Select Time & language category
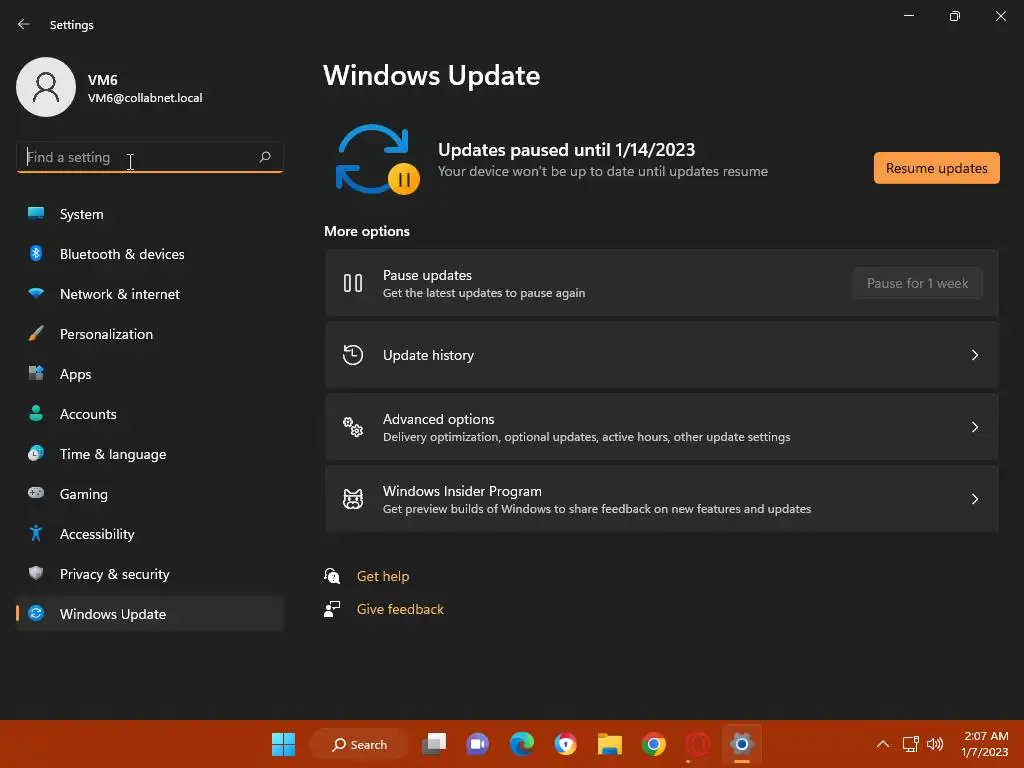Screen dimensions: 1024x768 pyautogui.click(x=150, y=454)
